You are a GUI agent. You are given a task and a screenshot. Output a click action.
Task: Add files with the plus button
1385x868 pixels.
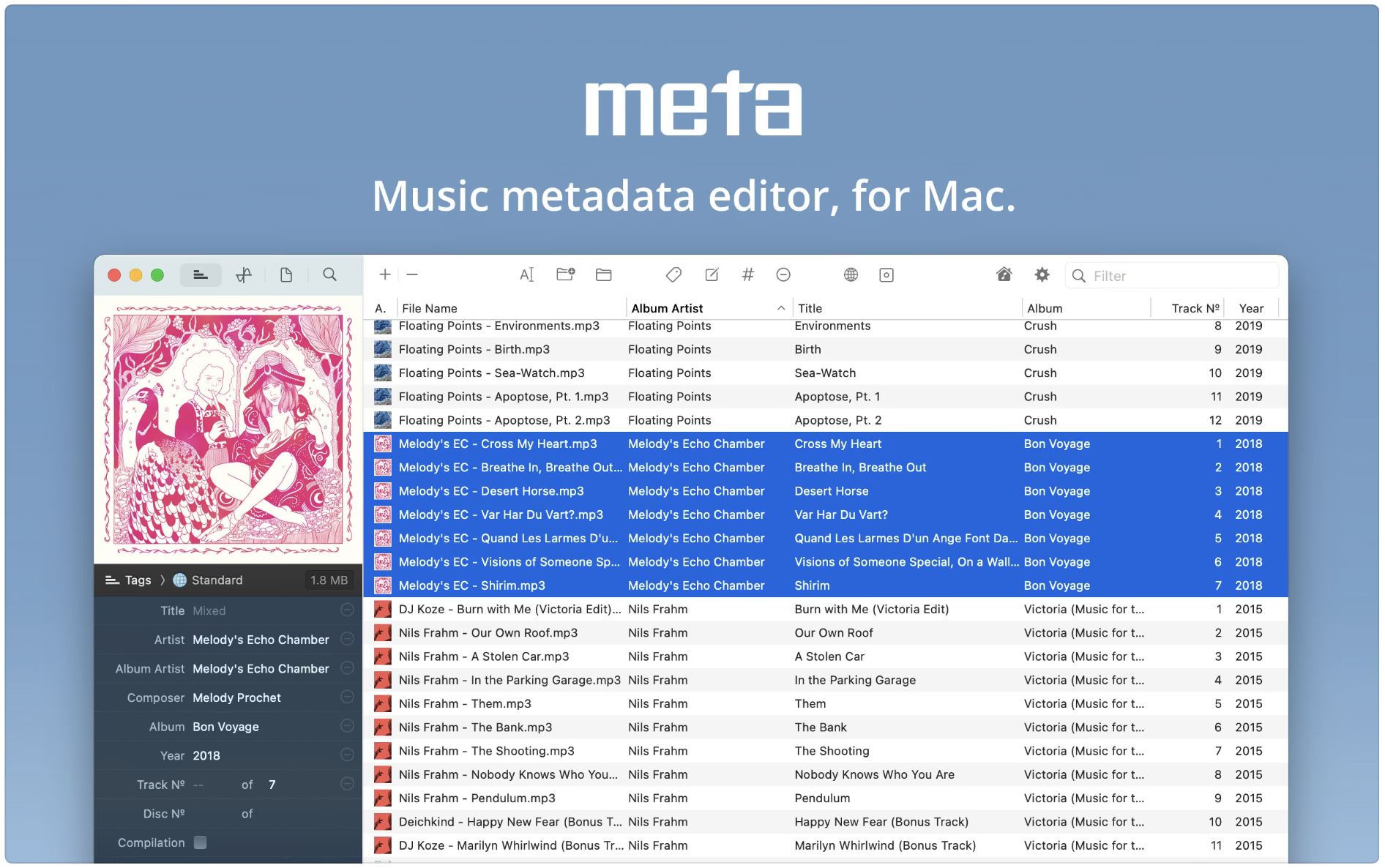pyautogui.click(x=384, y=274)
